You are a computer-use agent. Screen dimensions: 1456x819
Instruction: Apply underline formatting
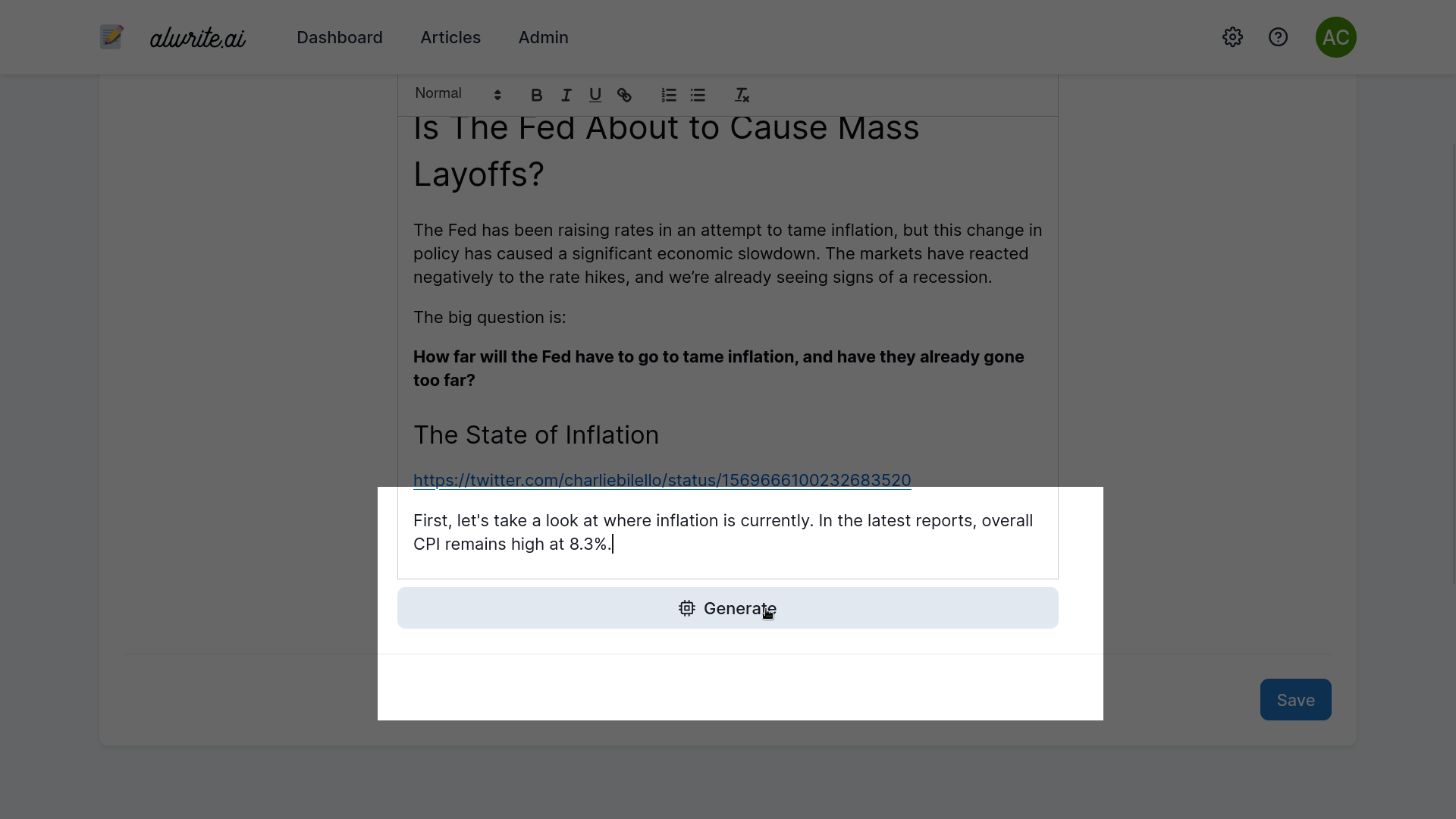595,94
